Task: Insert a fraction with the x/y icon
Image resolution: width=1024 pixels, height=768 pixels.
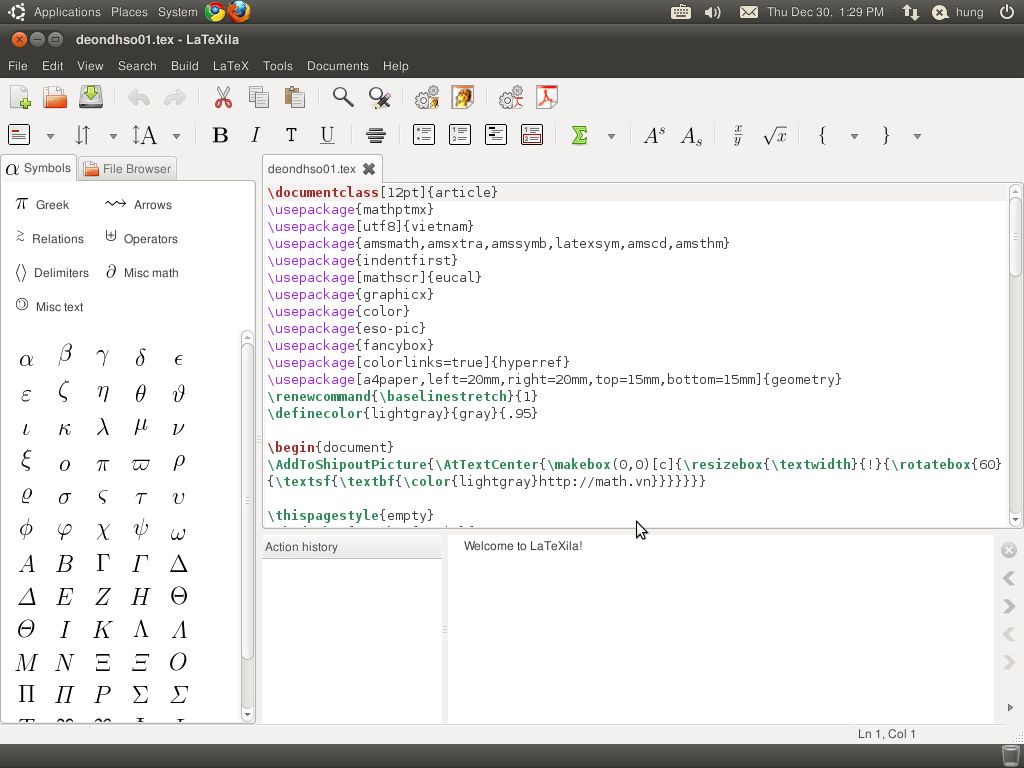Action: [x=738, y=135]
